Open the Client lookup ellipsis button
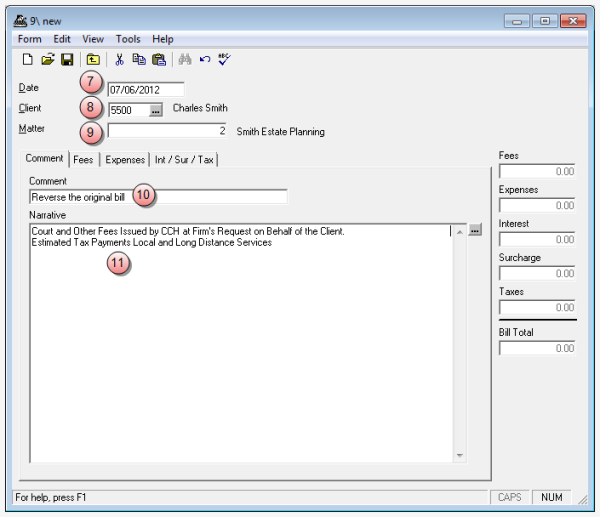600x517 pixels. click(155, 110)
